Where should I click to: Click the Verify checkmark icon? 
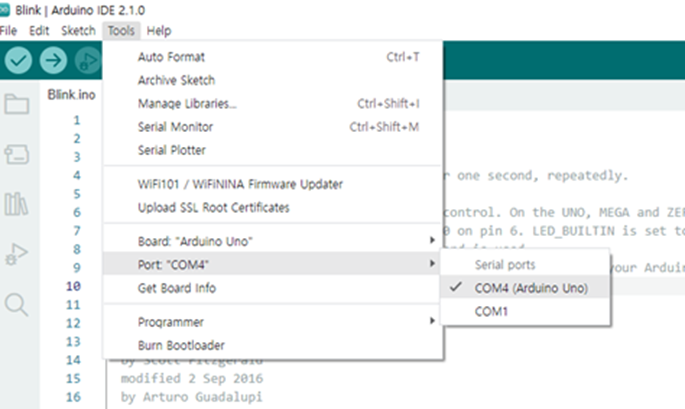[x=18, y=60]
